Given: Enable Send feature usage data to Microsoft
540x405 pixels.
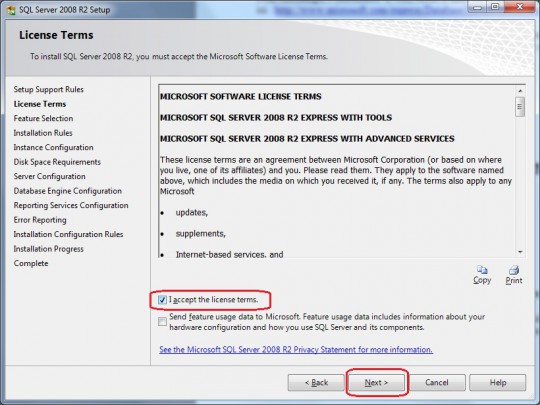Looking at the screenshot, I should (x=162, y=322).
